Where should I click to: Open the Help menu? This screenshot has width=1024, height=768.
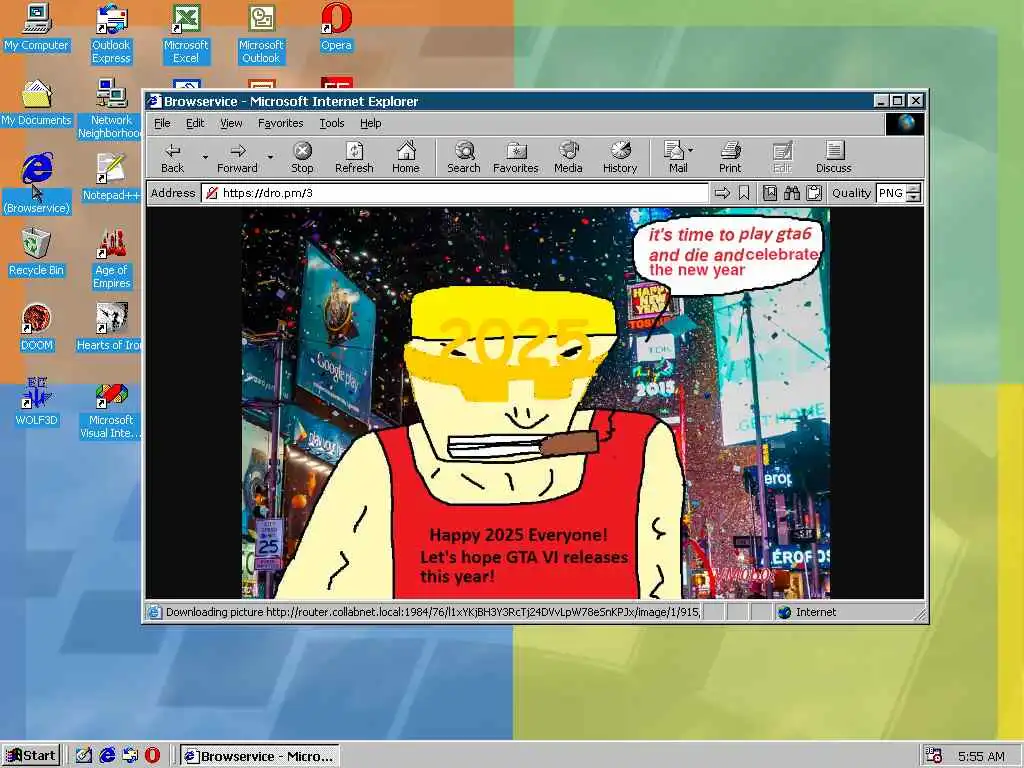(370, 123)
